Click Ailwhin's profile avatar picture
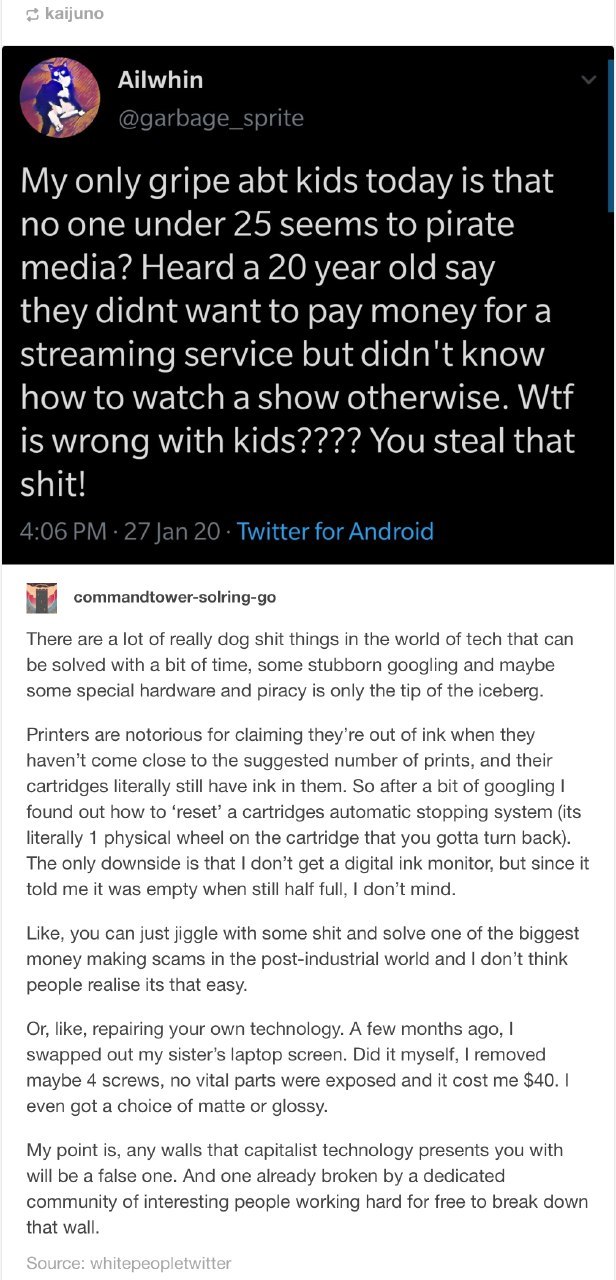This screenshot has height=1280, width=616. click(x=60, y=97)
